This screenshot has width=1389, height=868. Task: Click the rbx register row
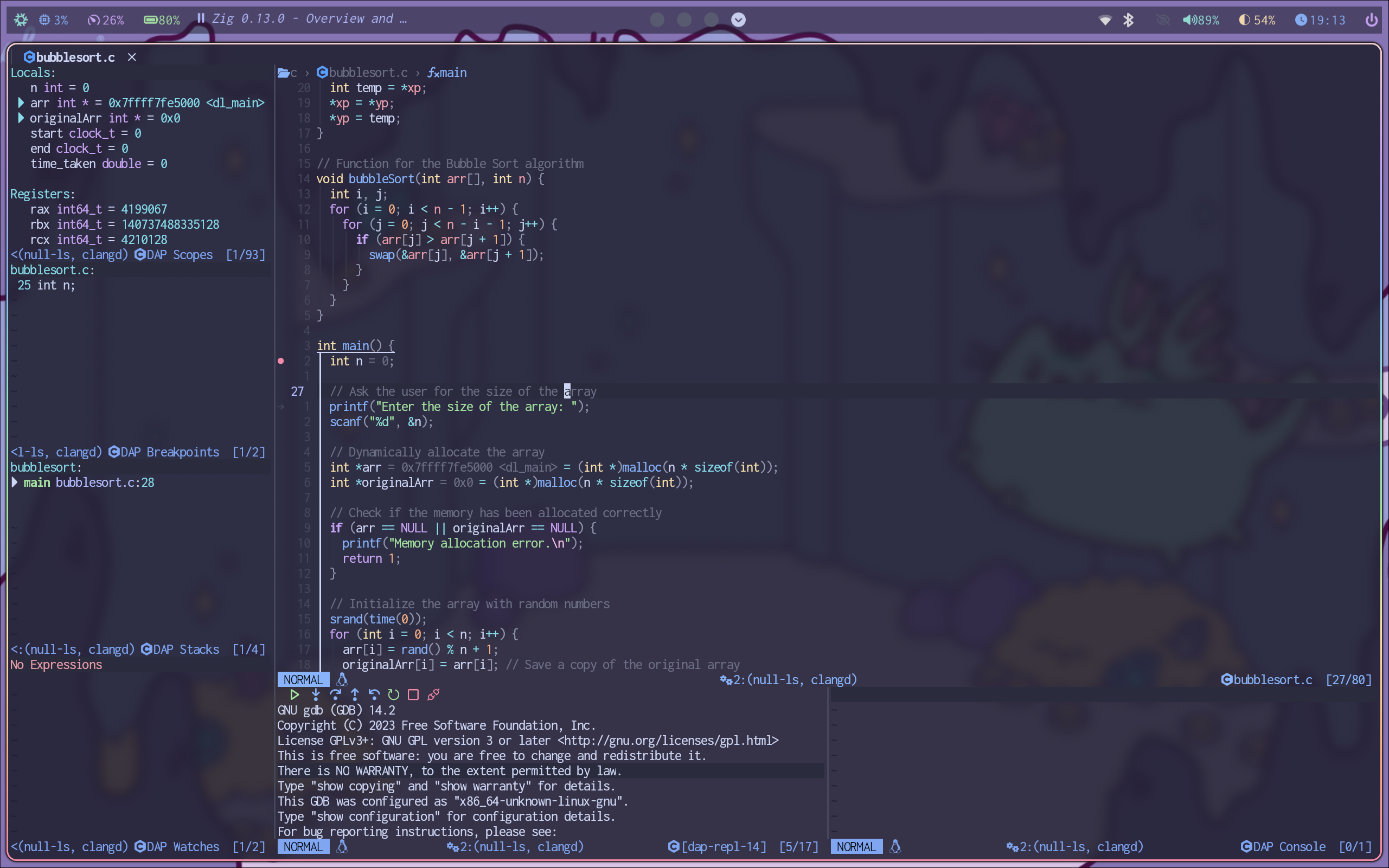pyautogui.click(x=125, y=224)
